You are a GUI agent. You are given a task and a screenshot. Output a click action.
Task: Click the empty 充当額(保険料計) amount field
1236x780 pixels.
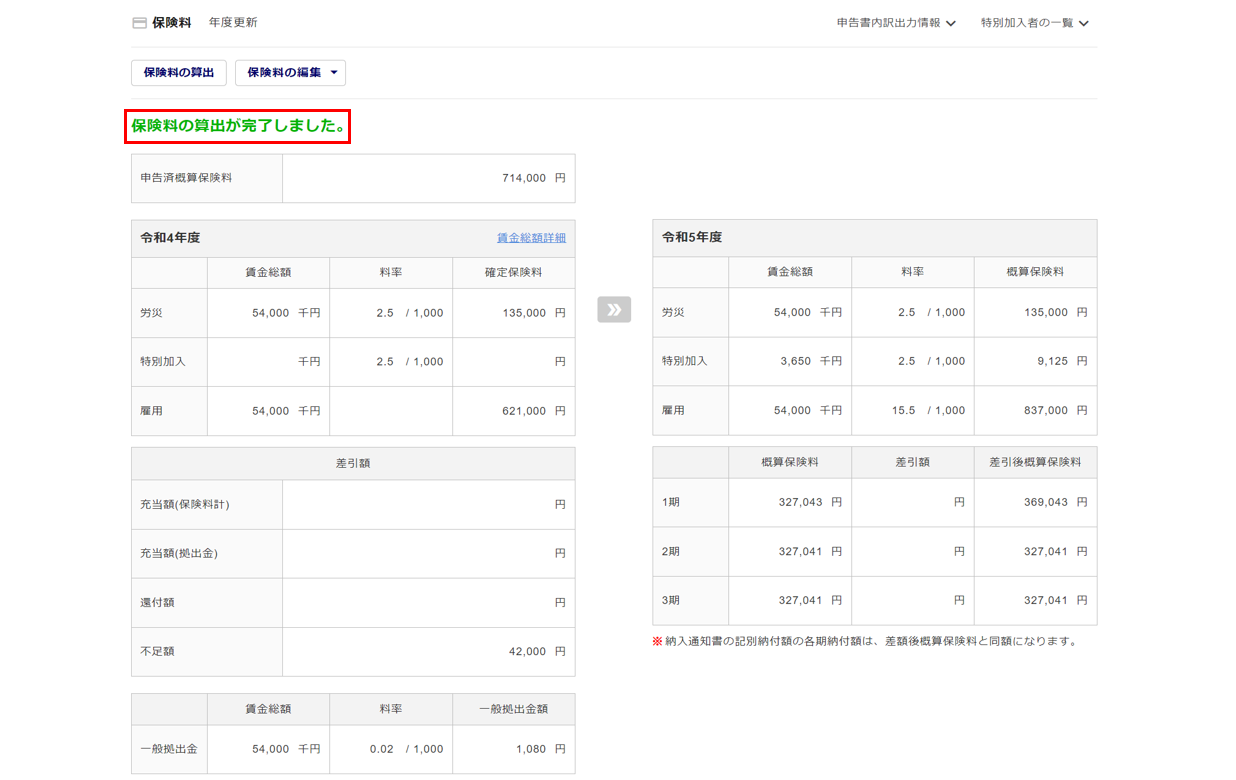pyautogui.click(x=428, y=505)
